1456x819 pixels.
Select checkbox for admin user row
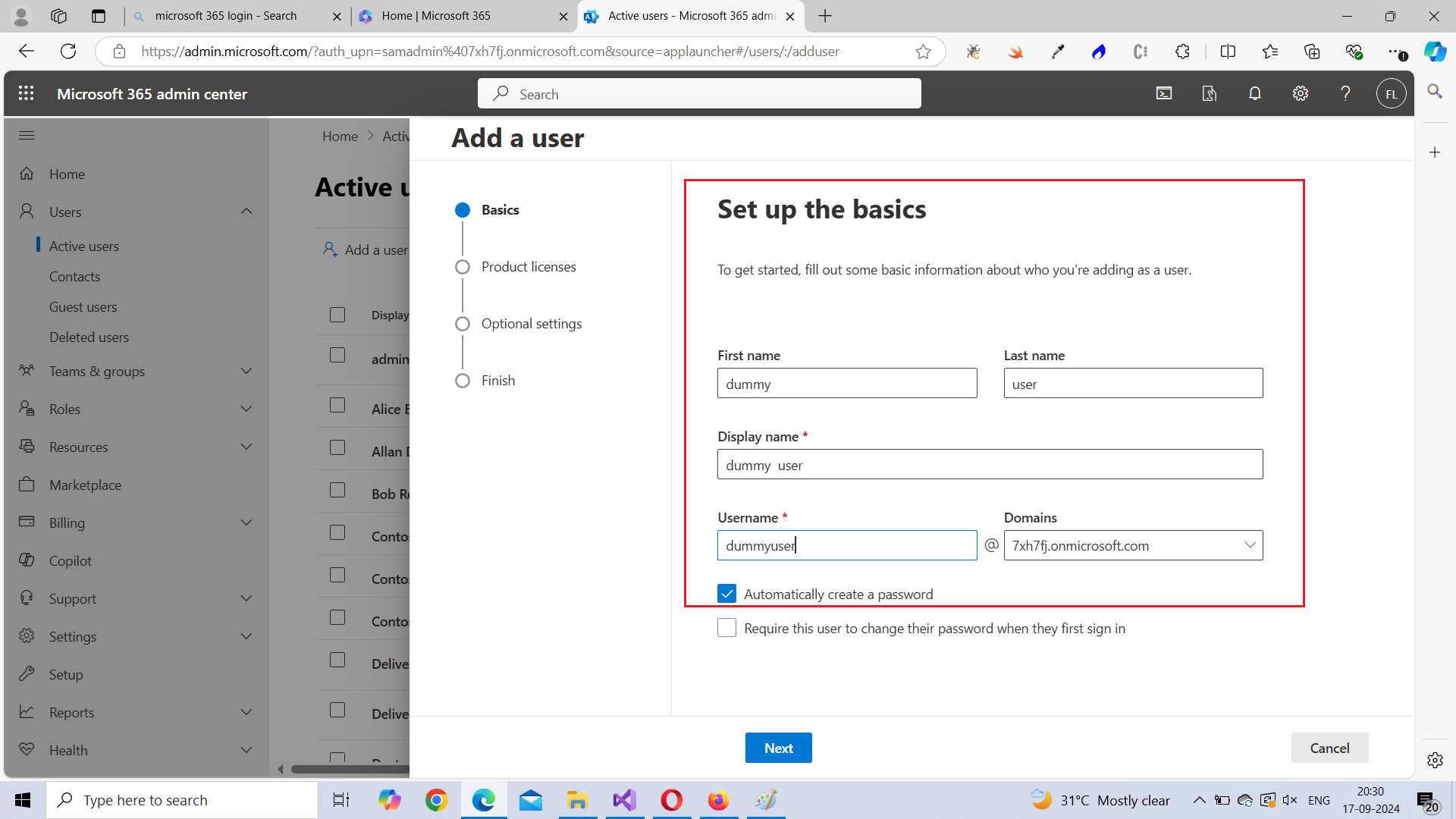(x=337, y=355)
